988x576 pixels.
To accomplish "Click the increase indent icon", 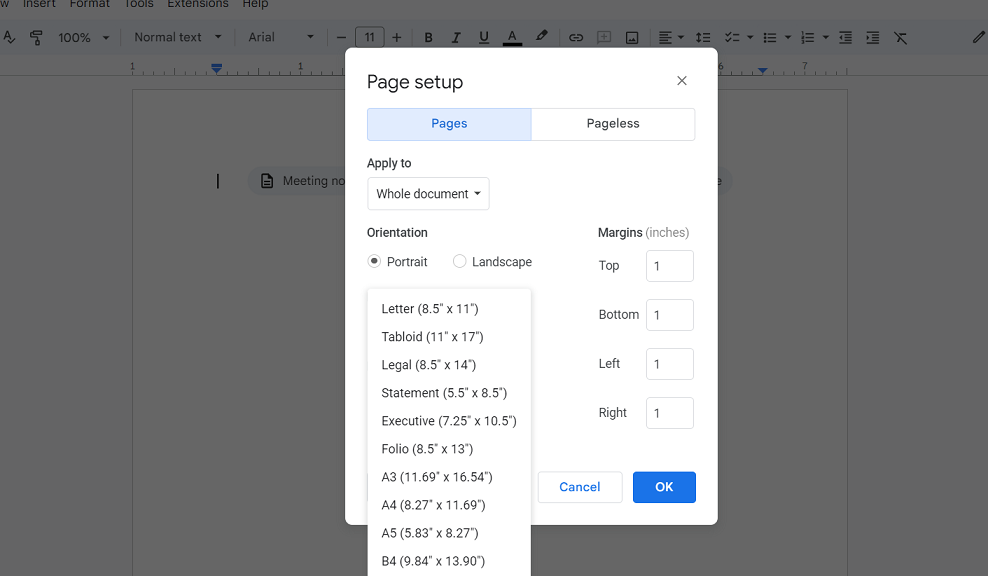I will point(872,38).
